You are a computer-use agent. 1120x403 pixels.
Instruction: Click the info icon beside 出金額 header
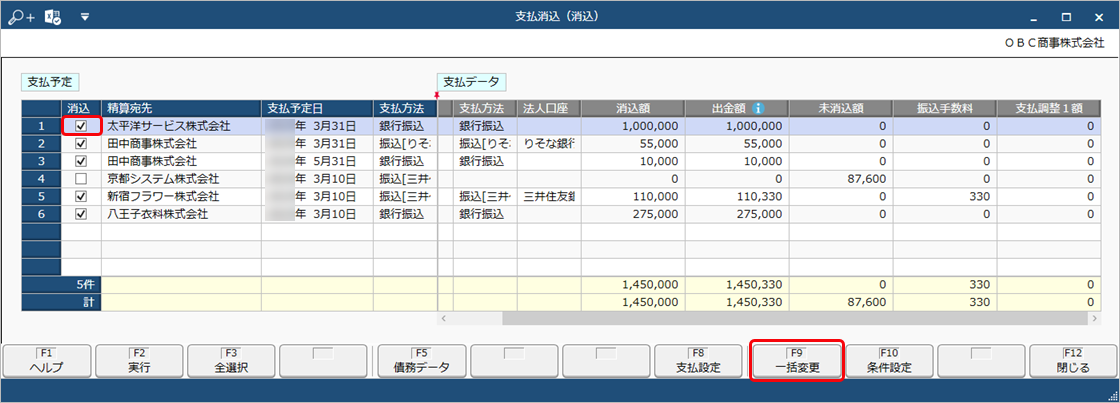pyautogui.click(x=759, y=109)
